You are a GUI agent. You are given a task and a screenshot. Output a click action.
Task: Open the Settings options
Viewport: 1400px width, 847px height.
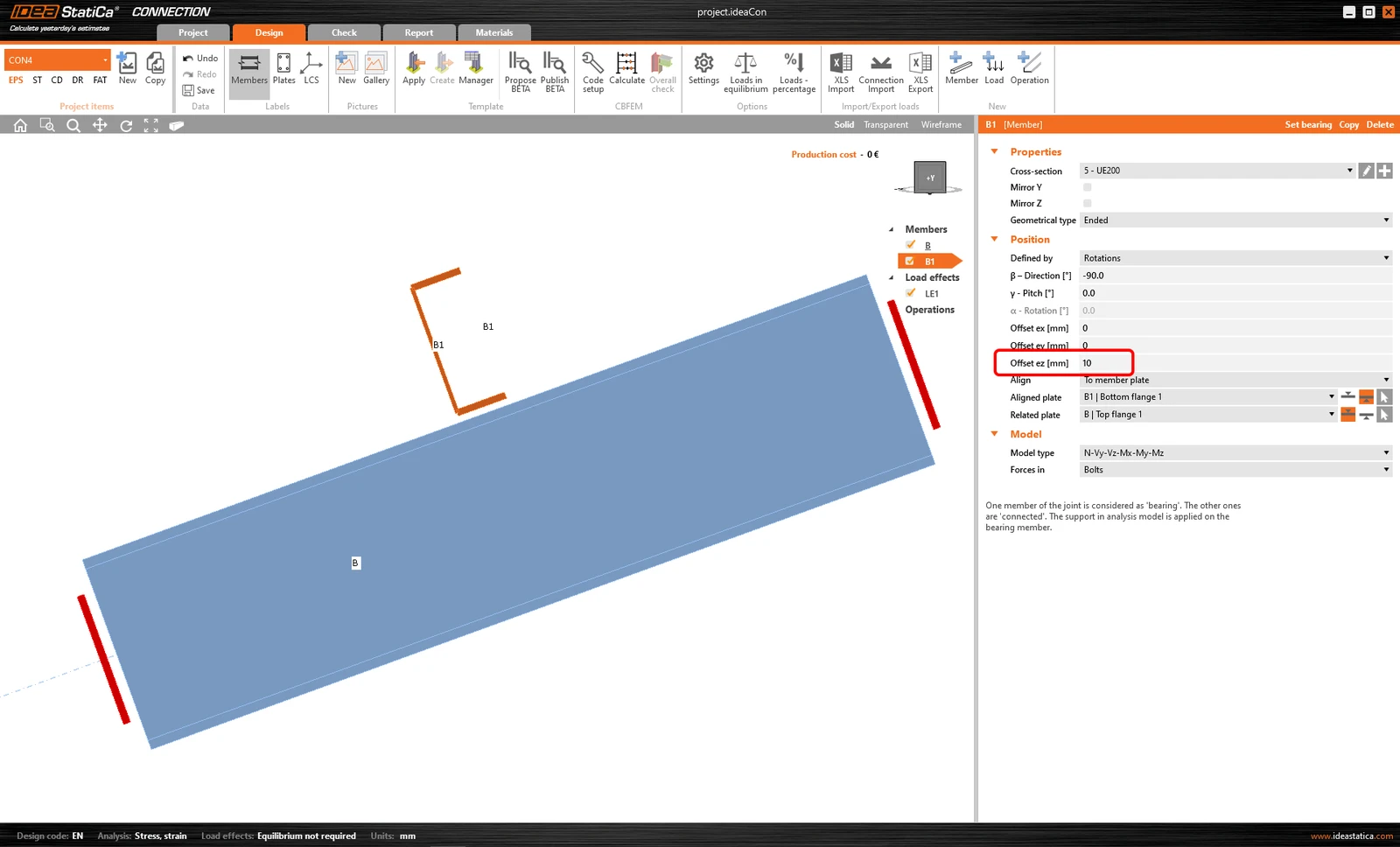coord(703,68)
